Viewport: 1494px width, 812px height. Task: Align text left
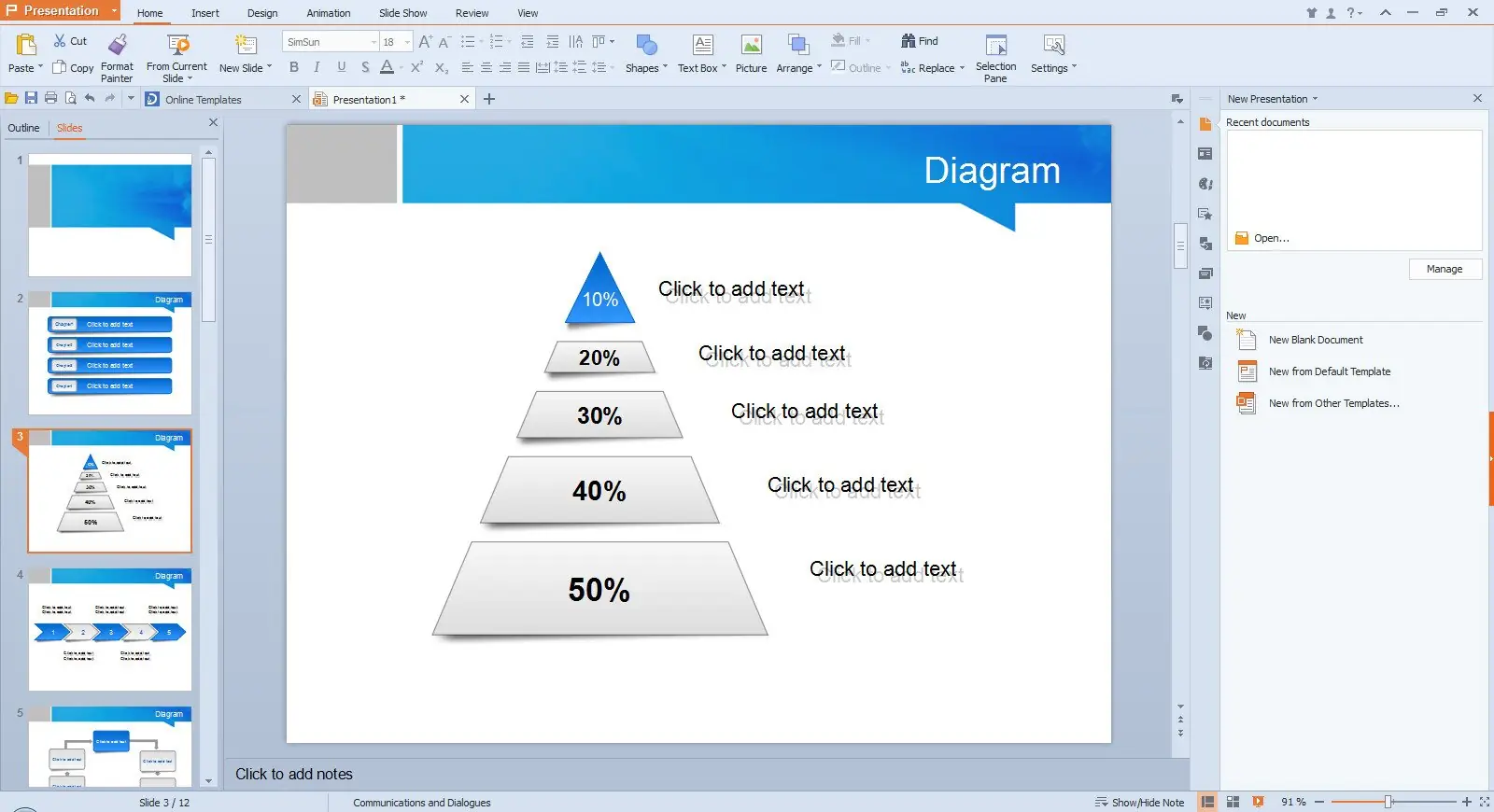[x=467, y=67]
